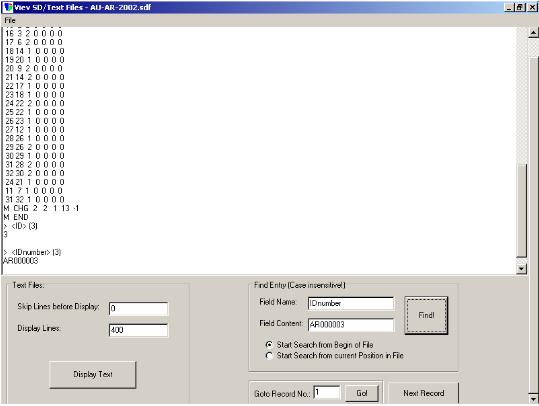The width and height of the screenshot is (539, 406).
Task: Select Start Search from current Position in File
Action: pyautogui.click(x=270, y=355)
